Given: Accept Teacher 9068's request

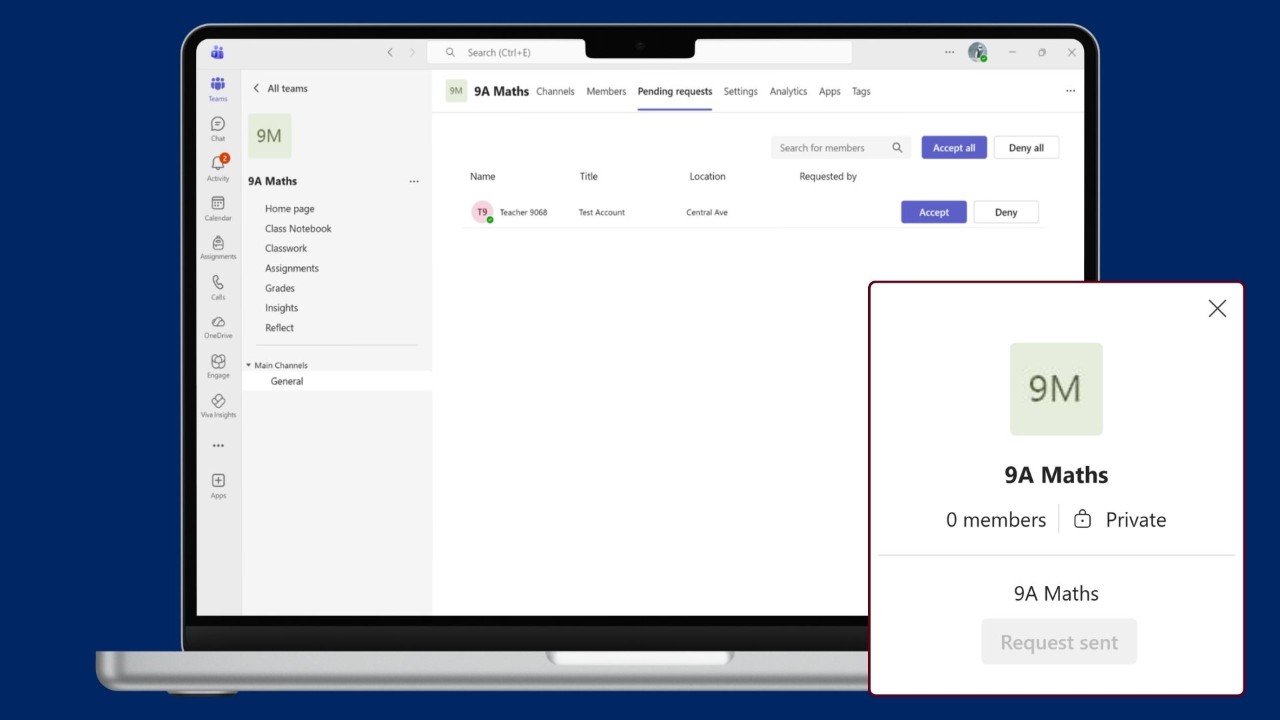Looking at the screenshot, I should point(934,212).
